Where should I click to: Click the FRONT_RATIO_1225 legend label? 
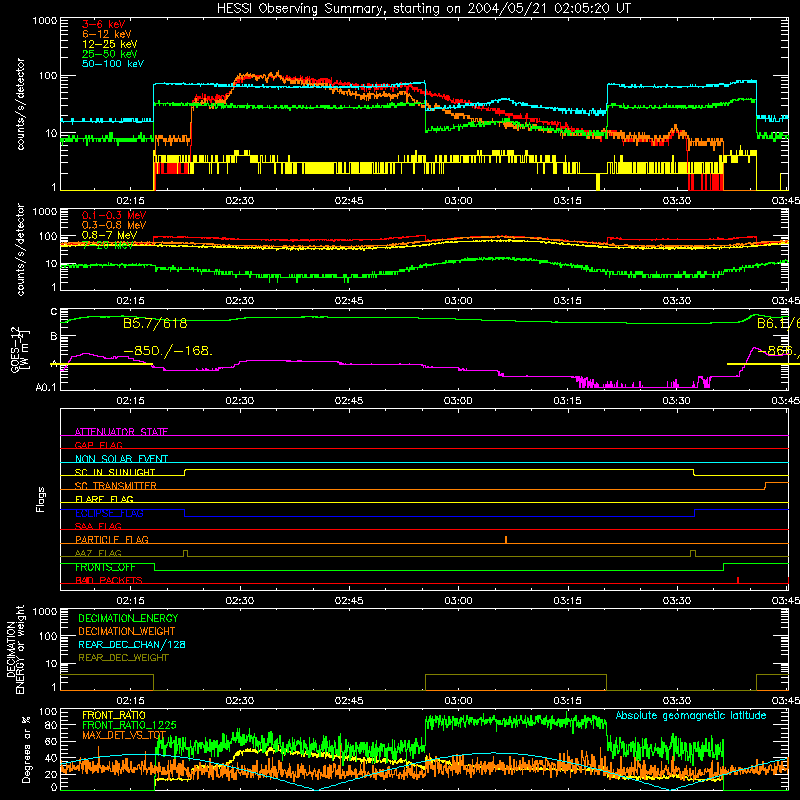129,725
